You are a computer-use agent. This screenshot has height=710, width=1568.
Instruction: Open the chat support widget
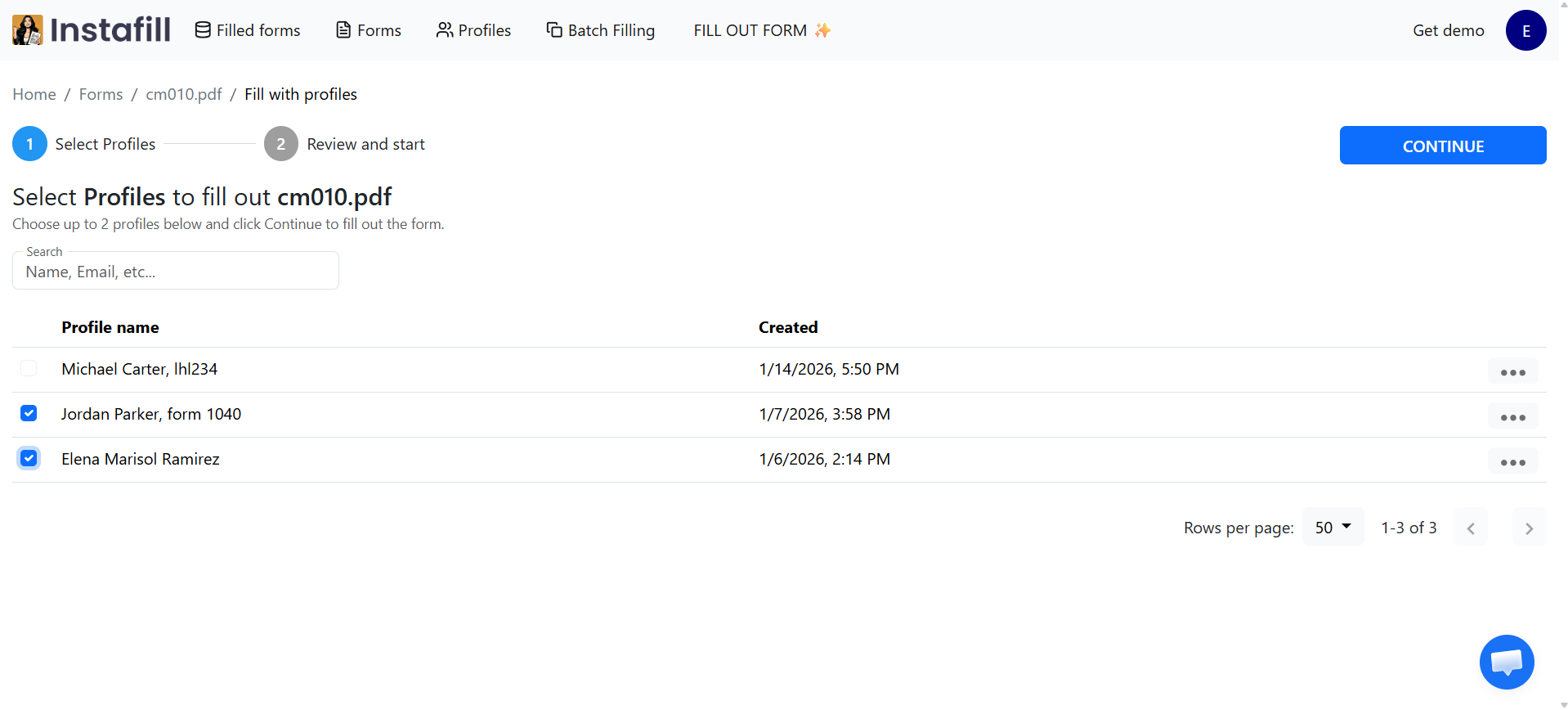pos(1507,662)
